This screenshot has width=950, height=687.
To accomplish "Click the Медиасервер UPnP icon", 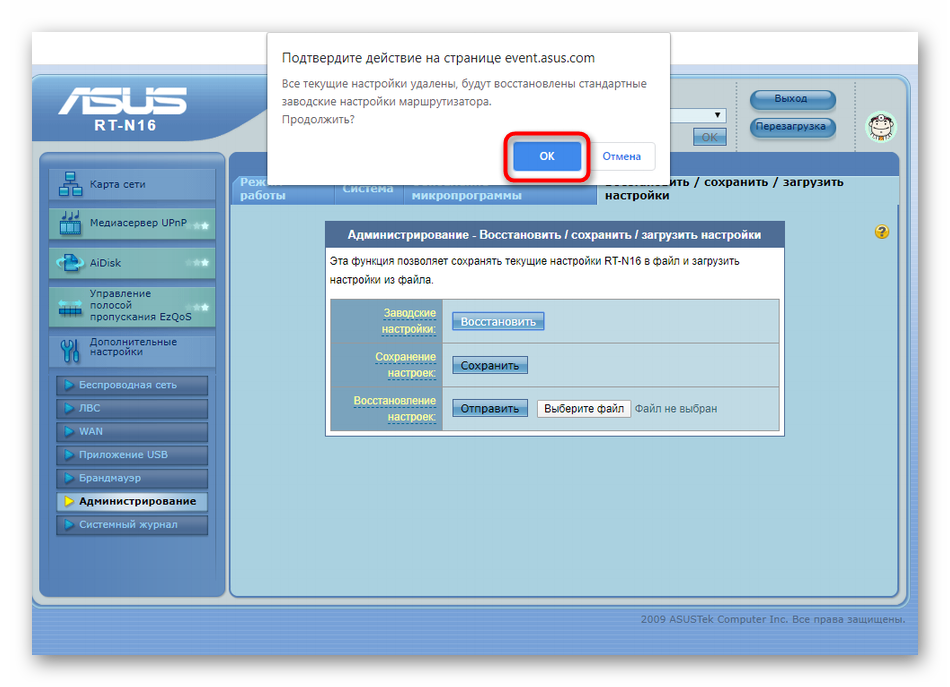I will [70, 223].
